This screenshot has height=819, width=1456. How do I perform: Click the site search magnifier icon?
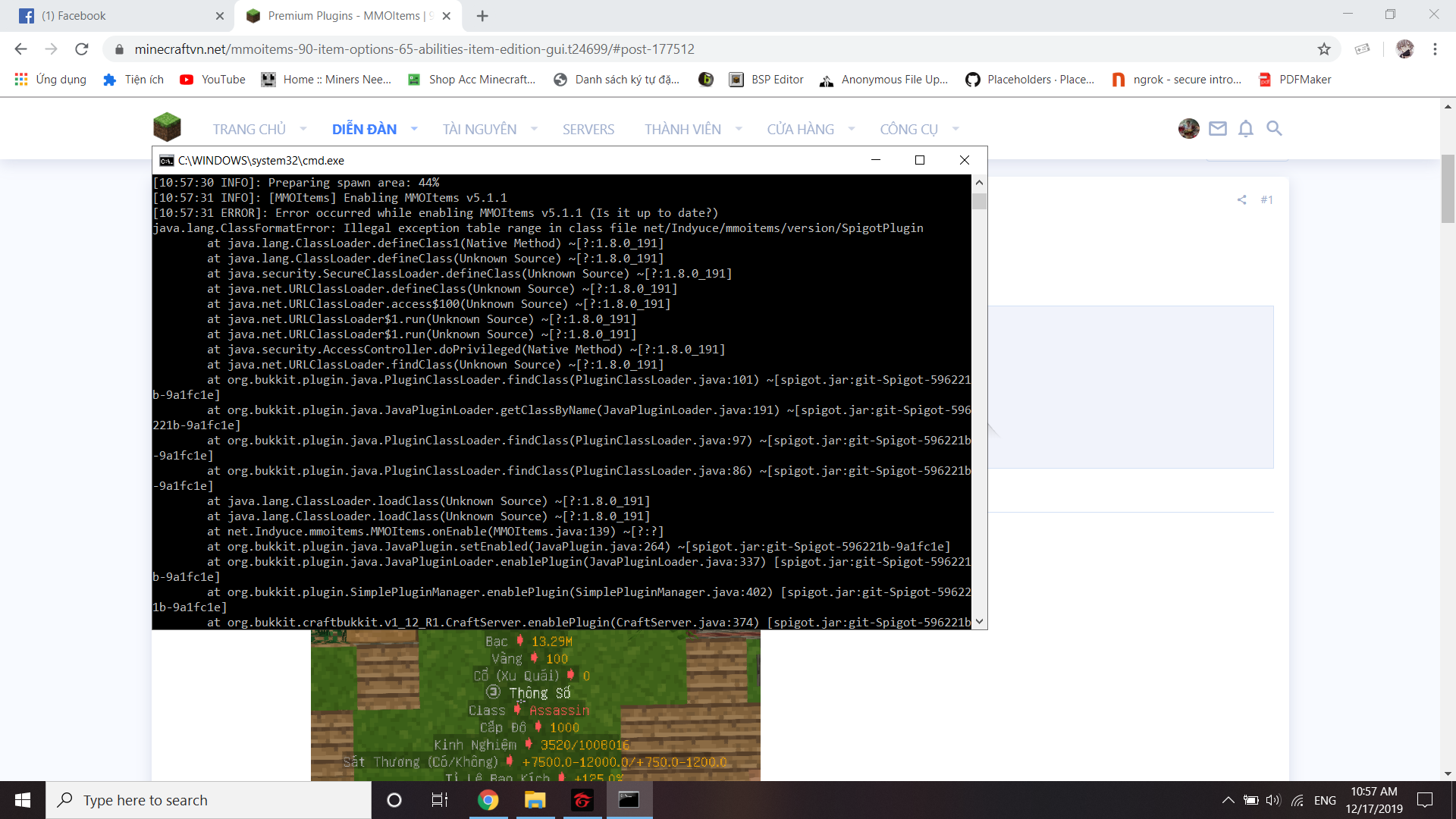[x=1274, y=128]
